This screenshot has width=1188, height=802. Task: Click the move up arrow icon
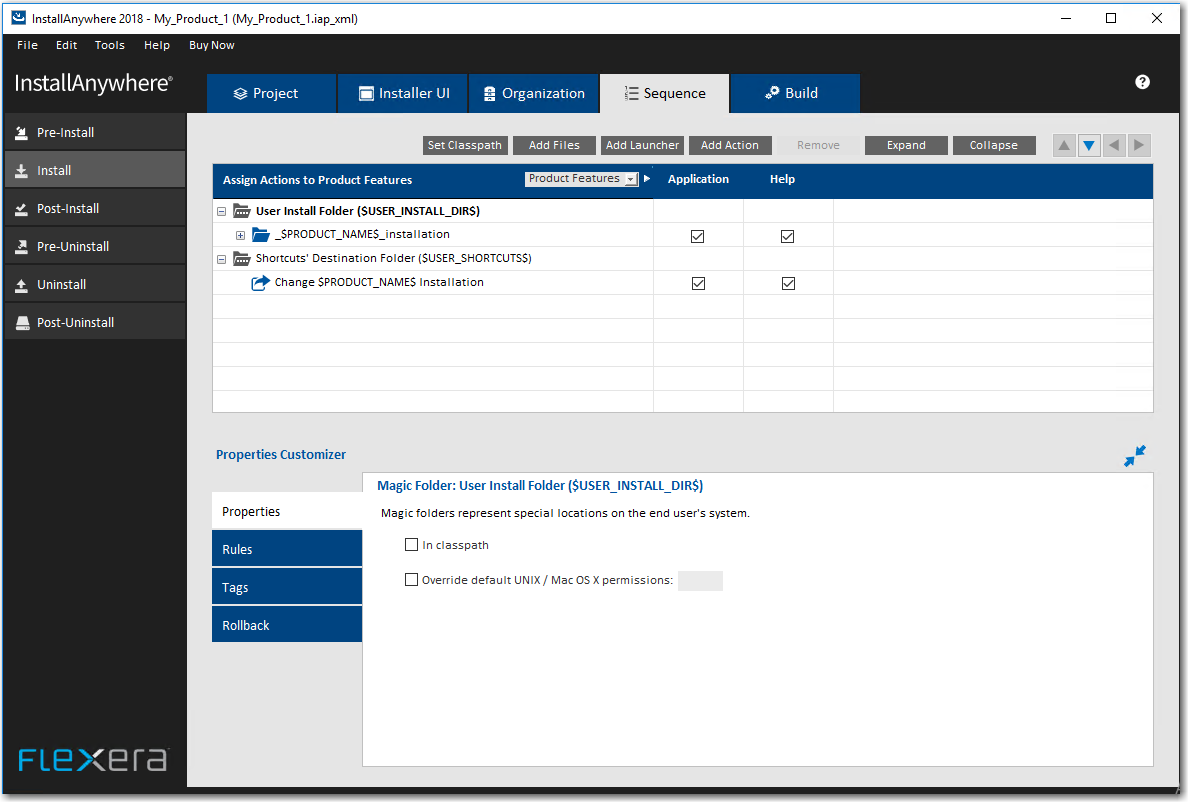tap(1064, 145)
